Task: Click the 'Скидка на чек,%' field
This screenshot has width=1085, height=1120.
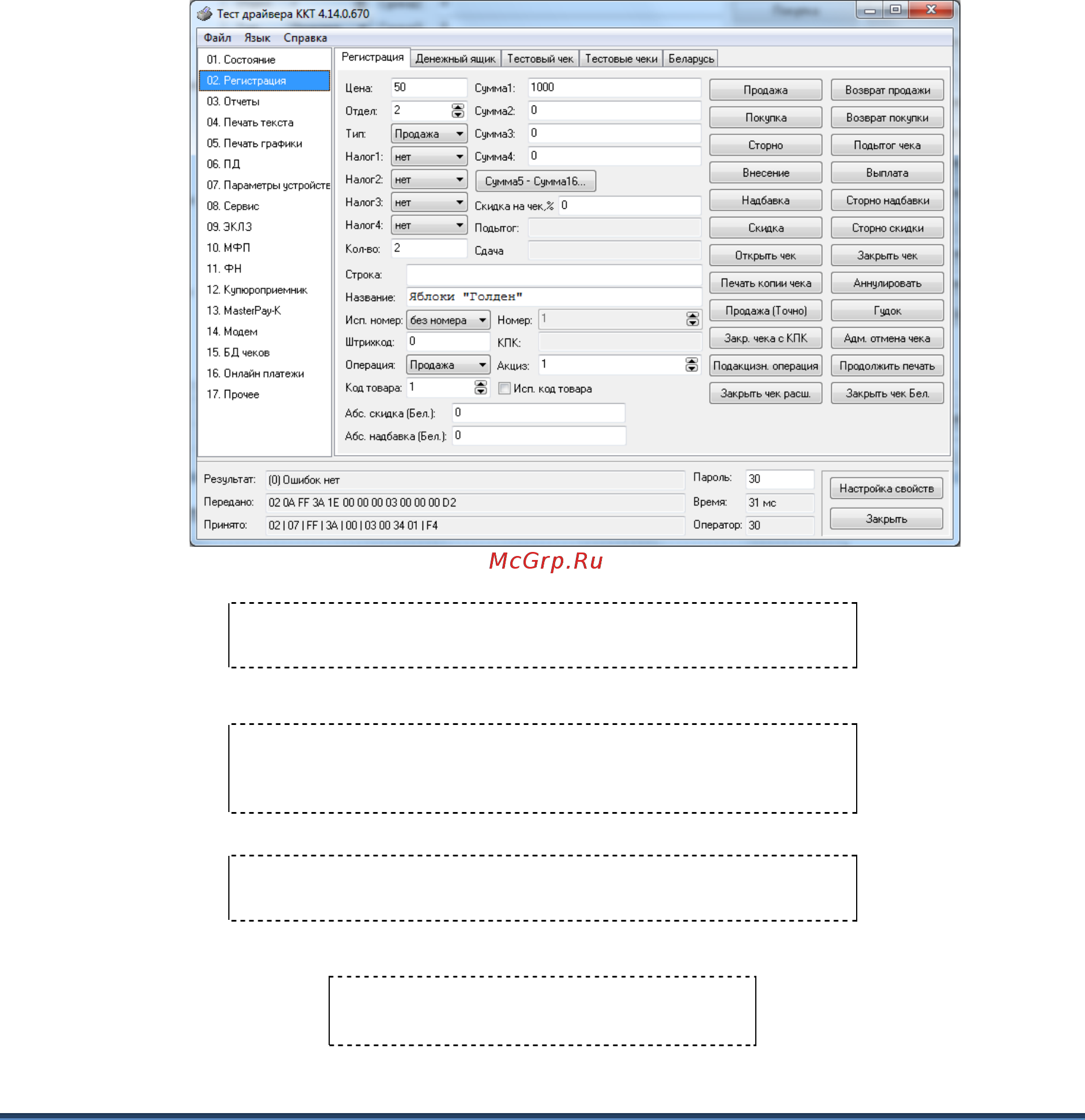Action: (630, 205)
